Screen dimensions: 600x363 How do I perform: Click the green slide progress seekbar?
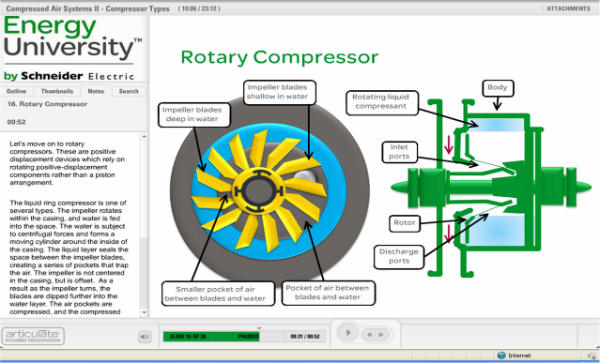(211, 337)
